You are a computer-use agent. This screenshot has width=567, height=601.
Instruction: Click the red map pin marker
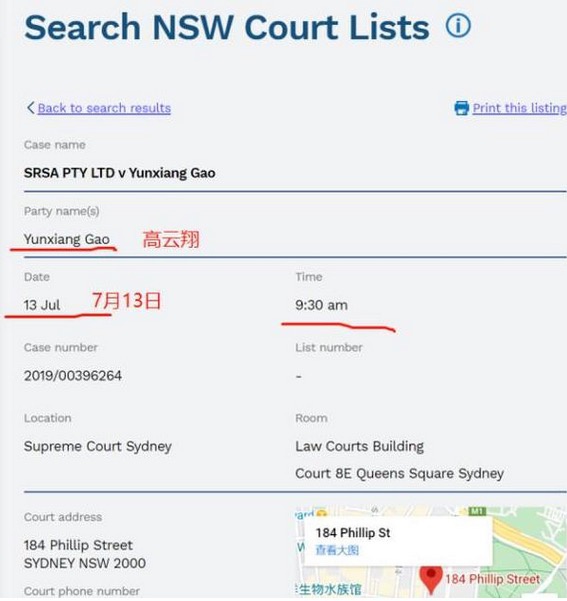pos(431,579)
